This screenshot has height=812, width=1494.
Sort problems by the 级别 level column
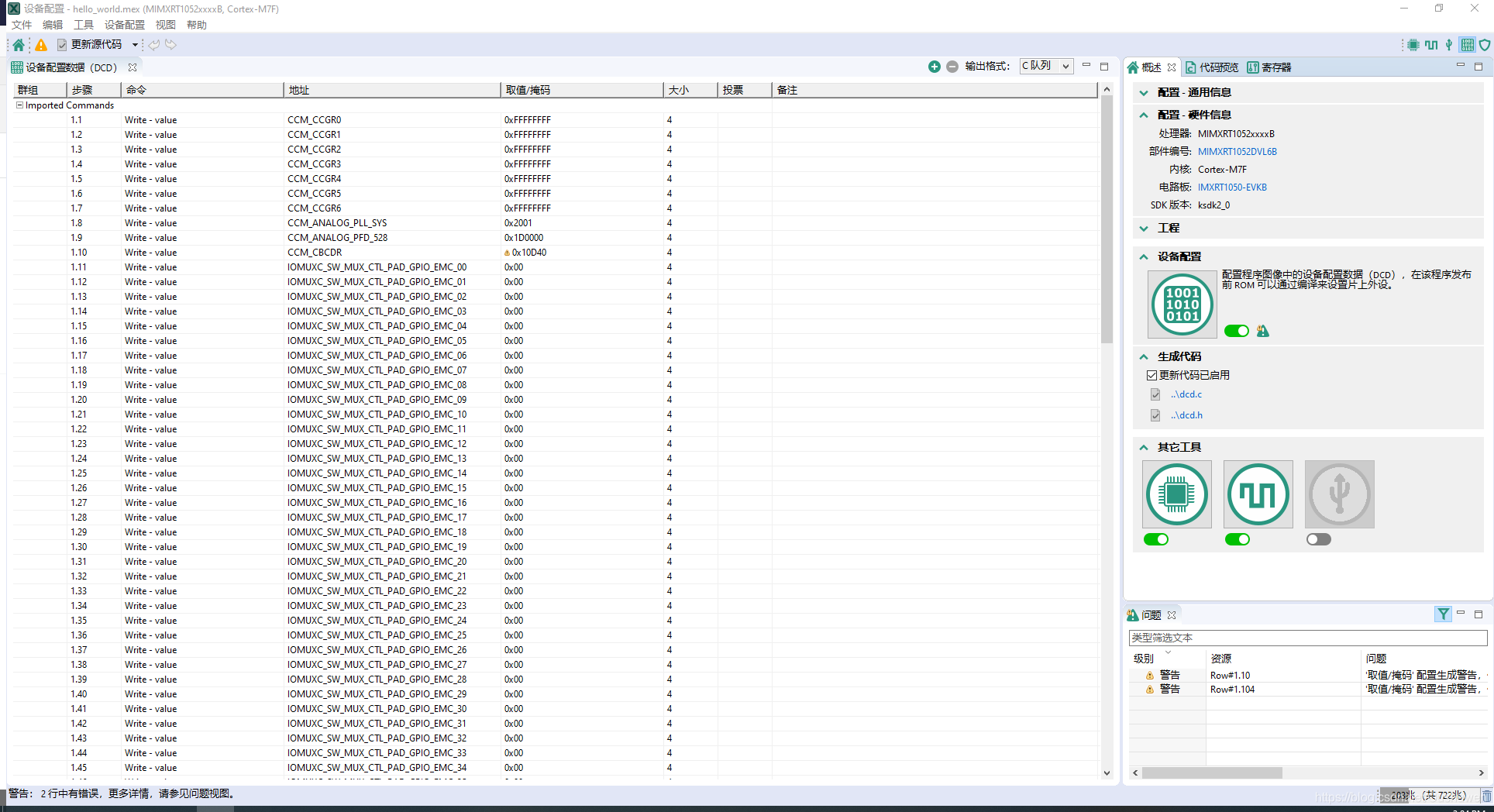(x=1167, y=659)
